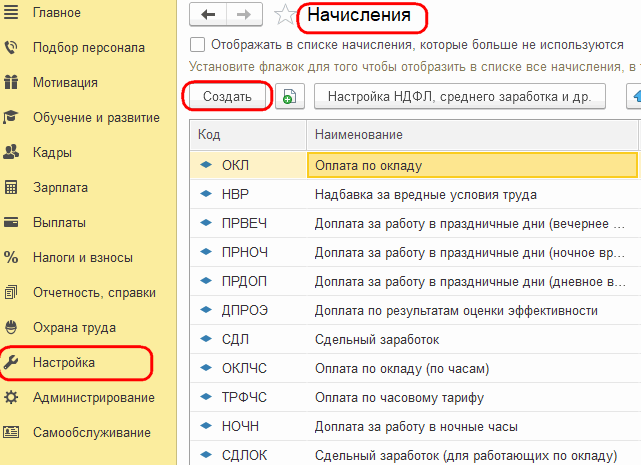Select Доплата за работу в праздничные дни (ночное
This screenshot has height=465, width=641.
(470, 253)
